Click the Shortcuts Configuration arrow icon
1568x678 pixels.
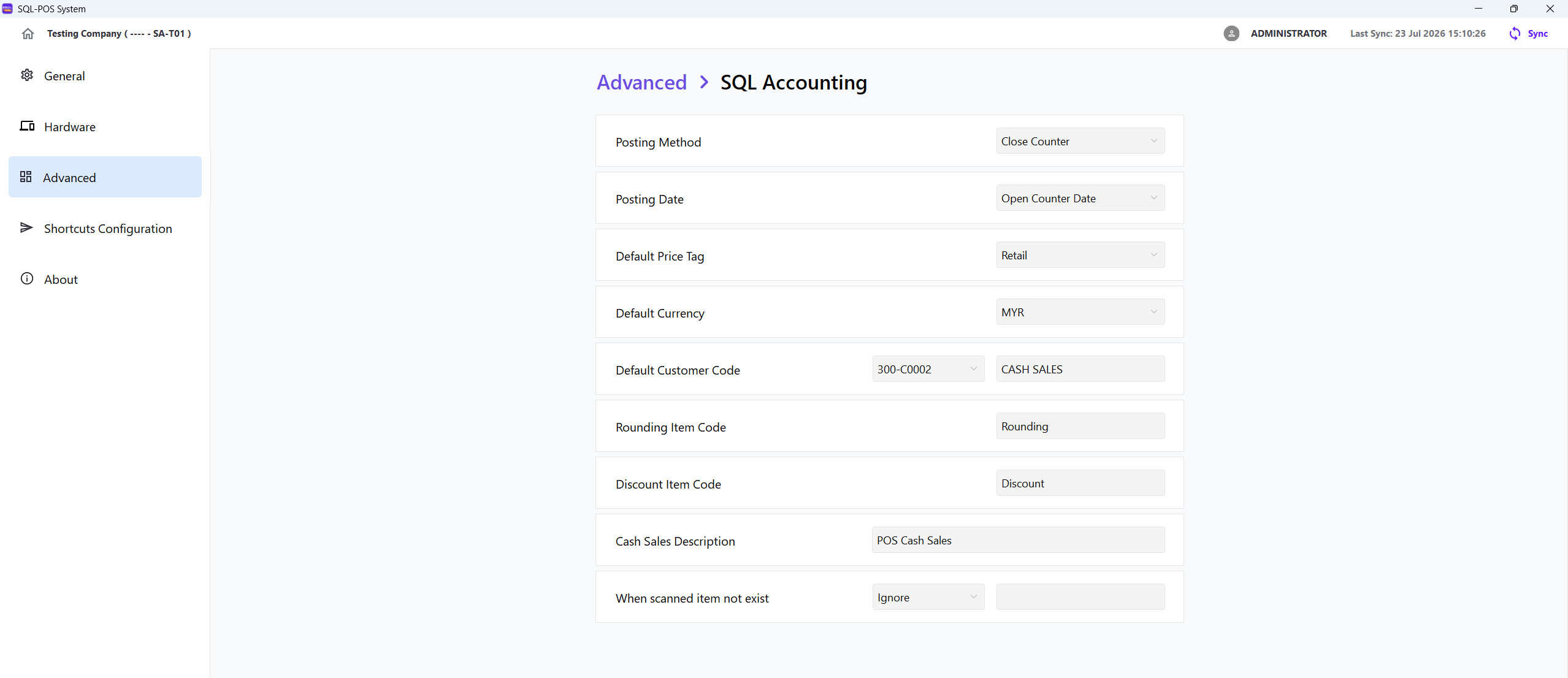tap(26, 227)
